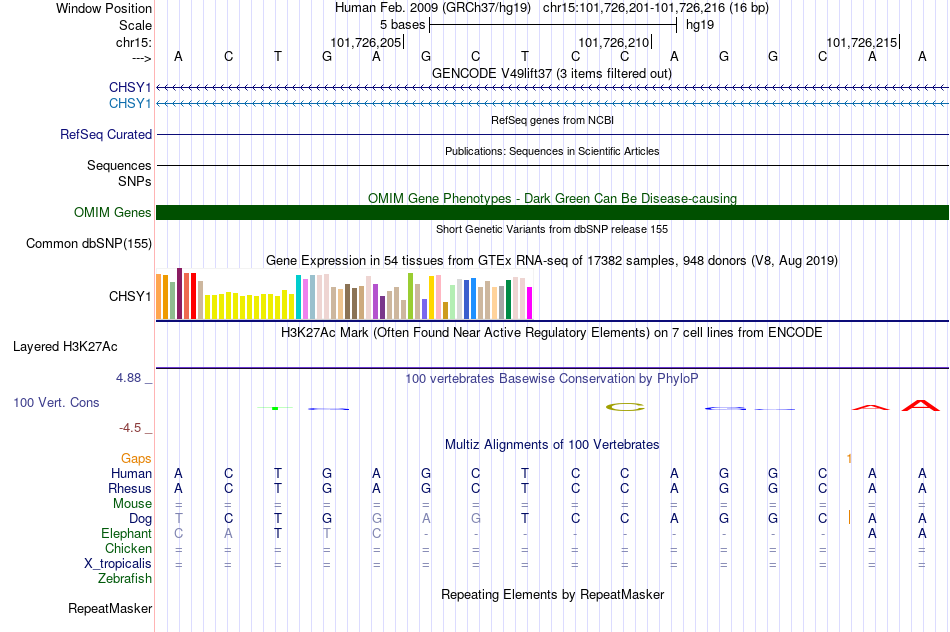Click the yellow-olive C conservation logo
Viewport: 950px width, 632px height.
[x=625, y=407]
